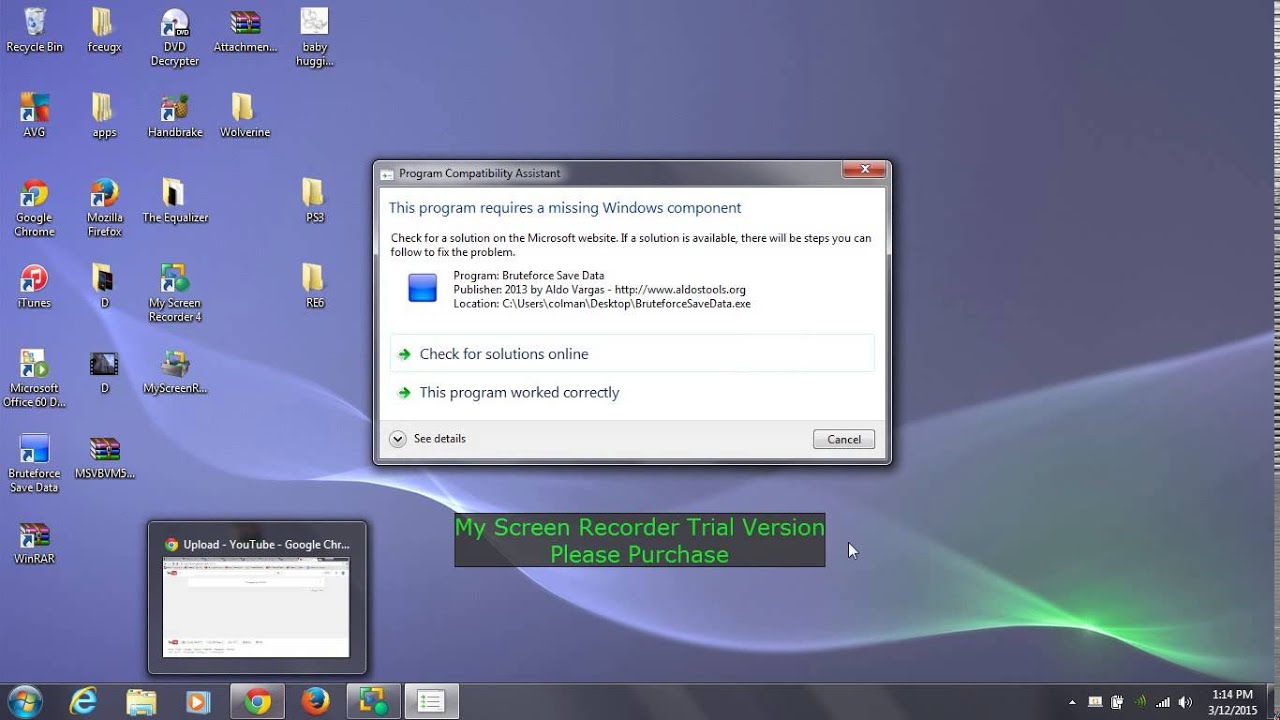Launch Handbrake desktop shortcut
The height and width of the screenshot is (720, 1280).
[175, 115]
